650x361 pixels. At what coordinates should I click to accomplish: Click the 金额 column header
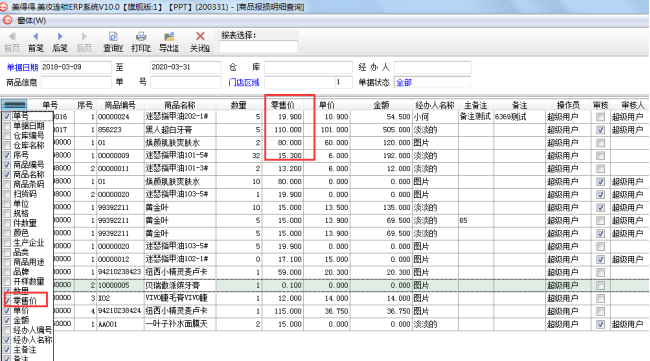click(x=381, y=105)
